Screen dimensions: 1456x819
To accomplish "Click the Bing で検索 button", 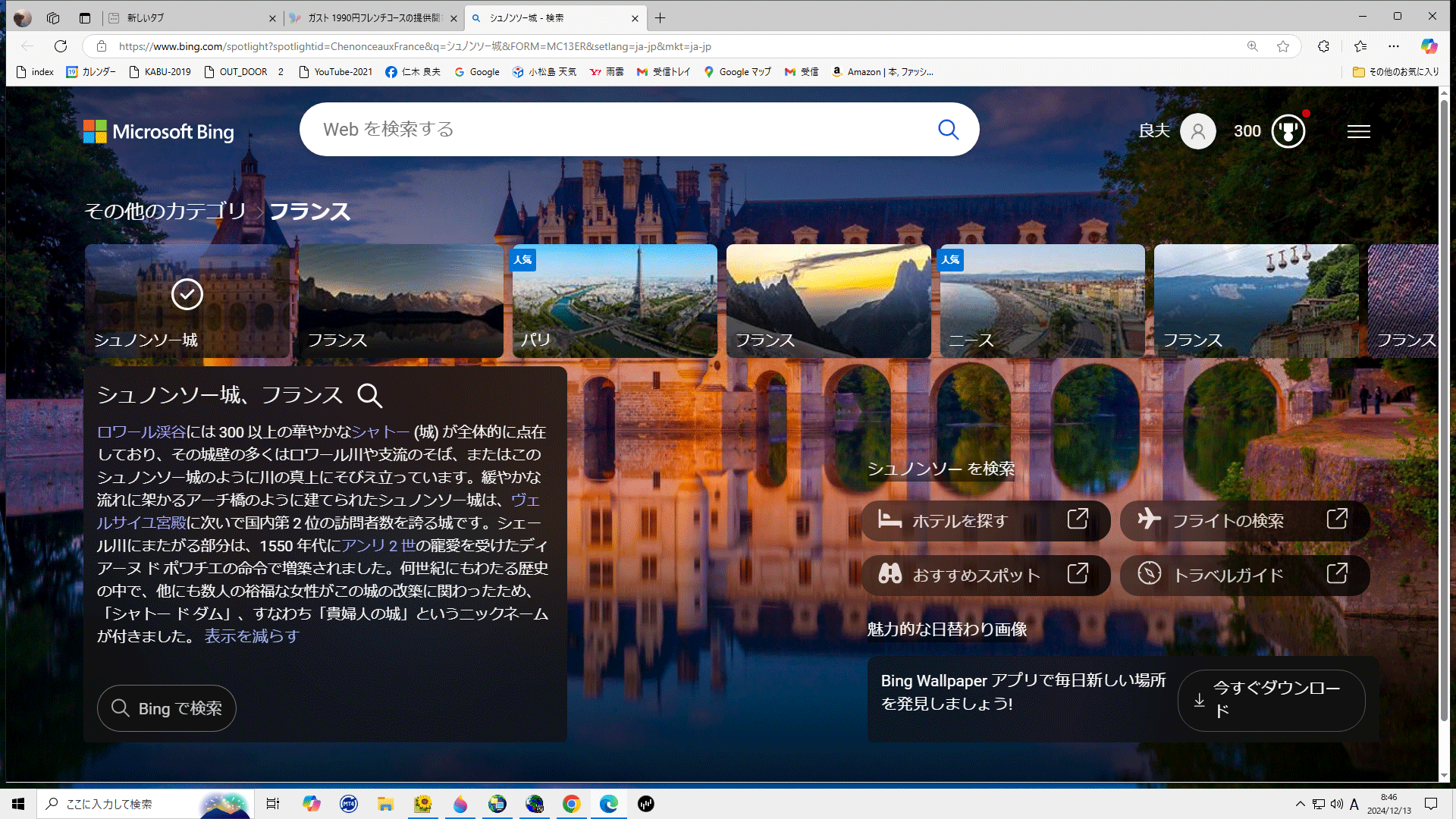I will click(x=167, y=708).
